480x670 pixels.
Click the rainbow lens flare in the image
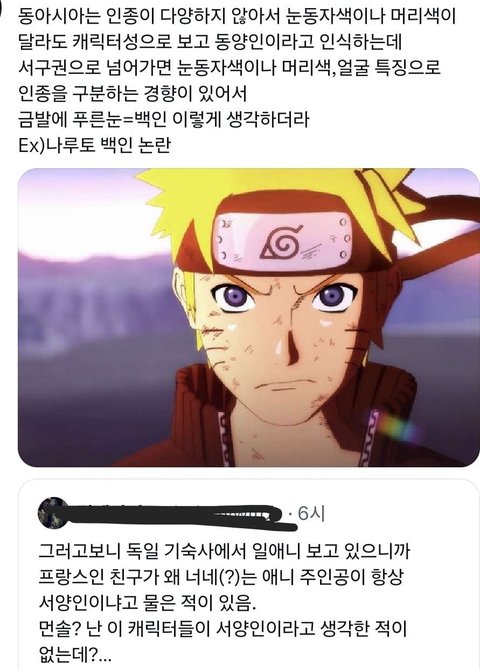click(x=397, y=429)
